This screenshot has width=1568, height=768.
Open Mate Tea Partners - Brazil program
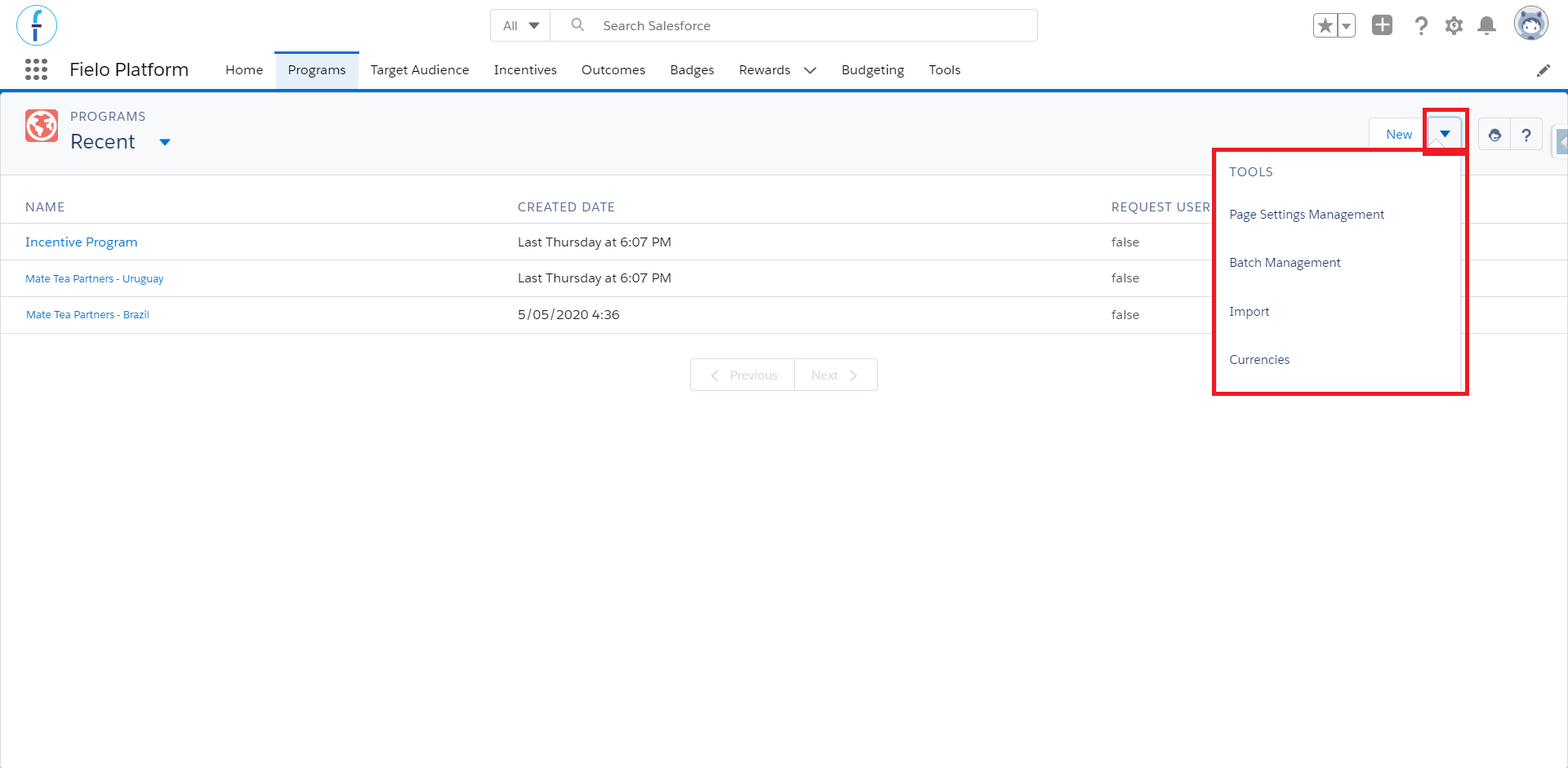(x=87, y=315)
